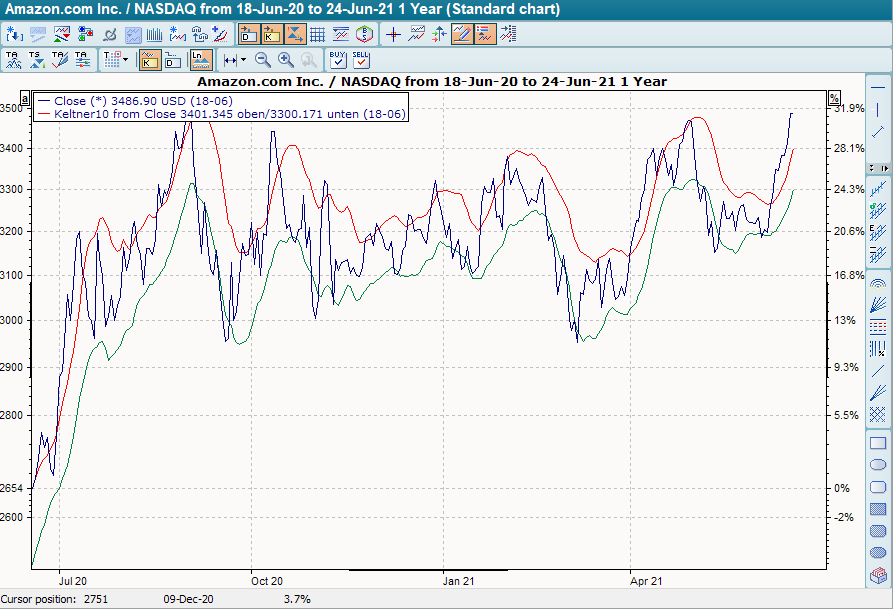This screenshot has height=609, width=893.
Task: Open the TA technical analysis tool
Action: click(11, 58)
